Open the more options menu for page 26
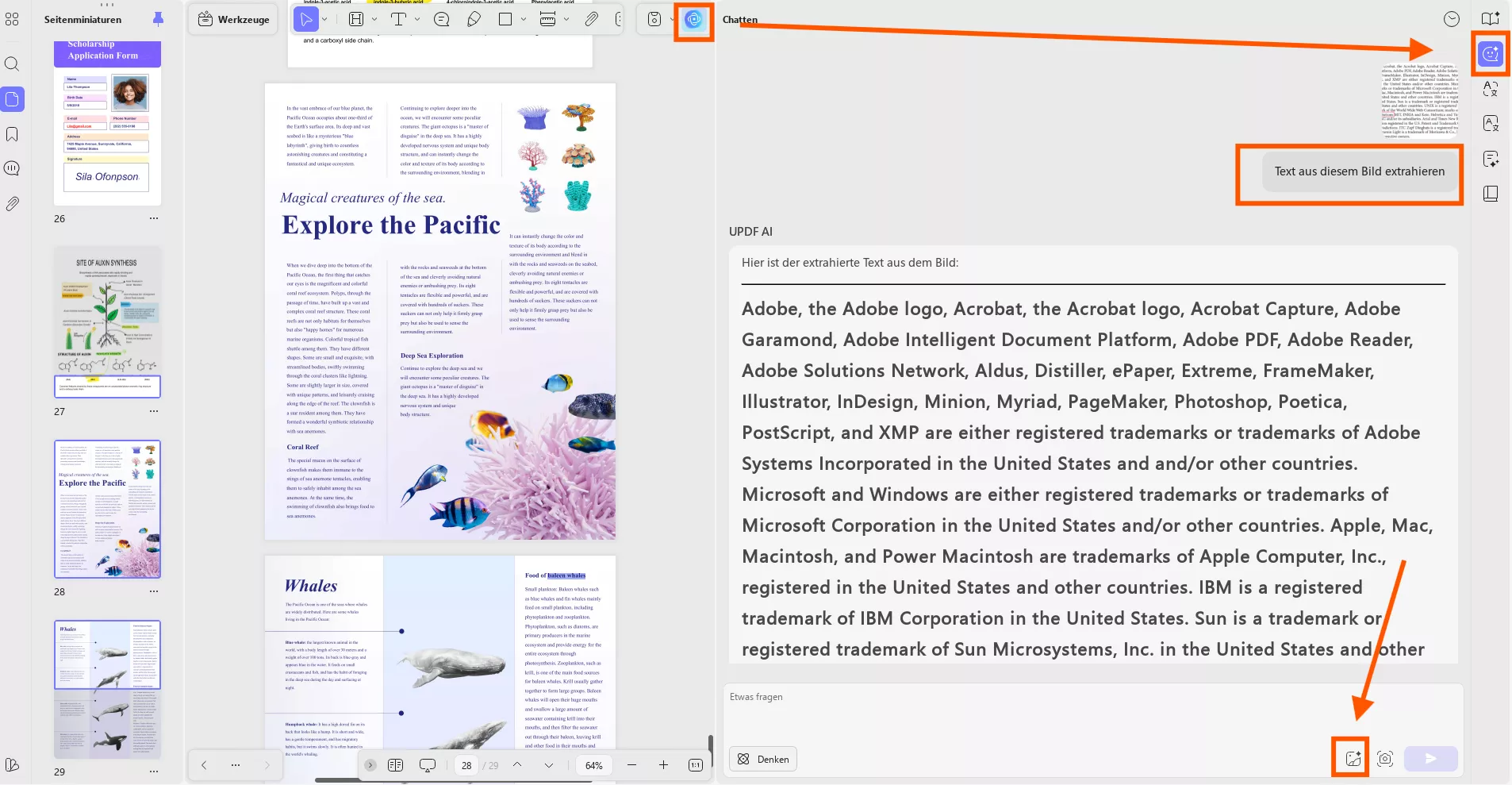Image resolution: width=1512 pixels, height=785 pixels. (x=154, y=218)
